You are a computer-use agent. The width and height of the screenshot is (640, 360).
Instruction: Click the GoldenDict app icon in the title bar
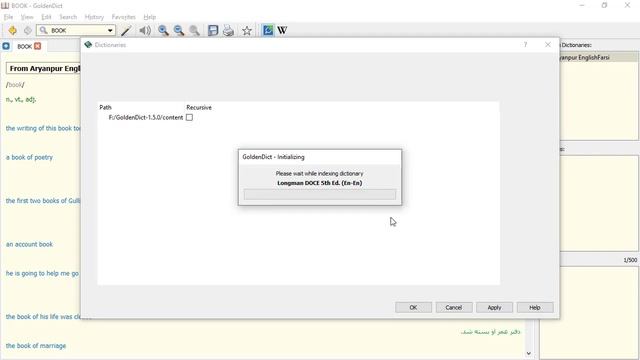(x=5, y=6)
